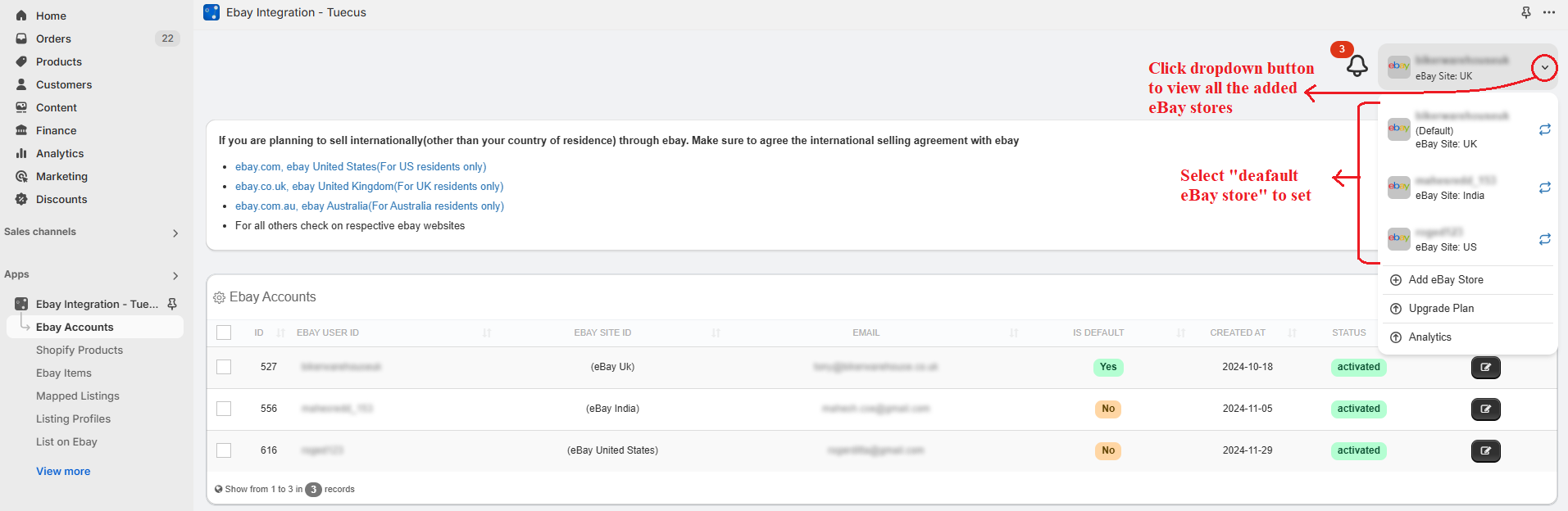Check row 556 checkbox

(x=224, y=409)
